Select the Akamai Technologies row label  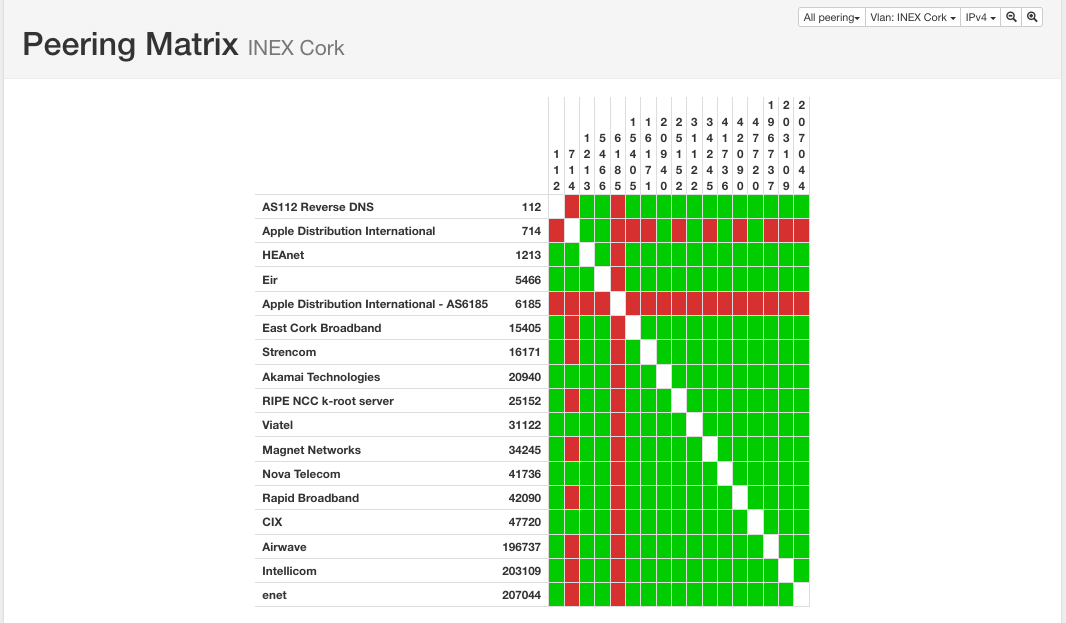321,377
